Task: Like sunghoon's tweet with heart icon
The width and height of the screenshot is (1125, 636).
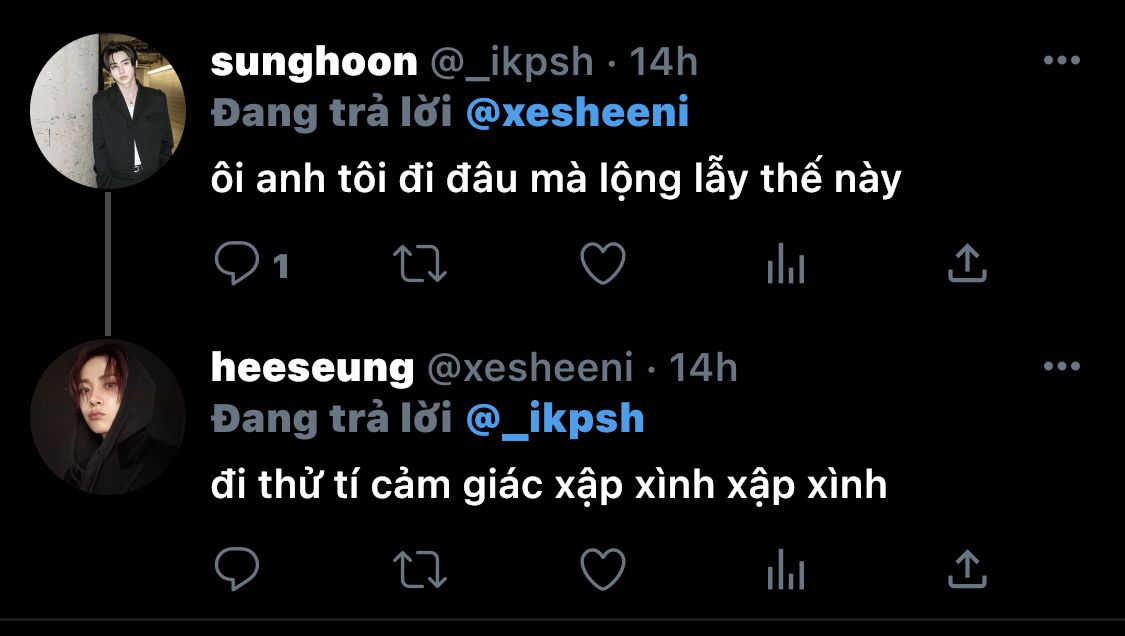Action: pyautogui.click(x=603, y=263)
